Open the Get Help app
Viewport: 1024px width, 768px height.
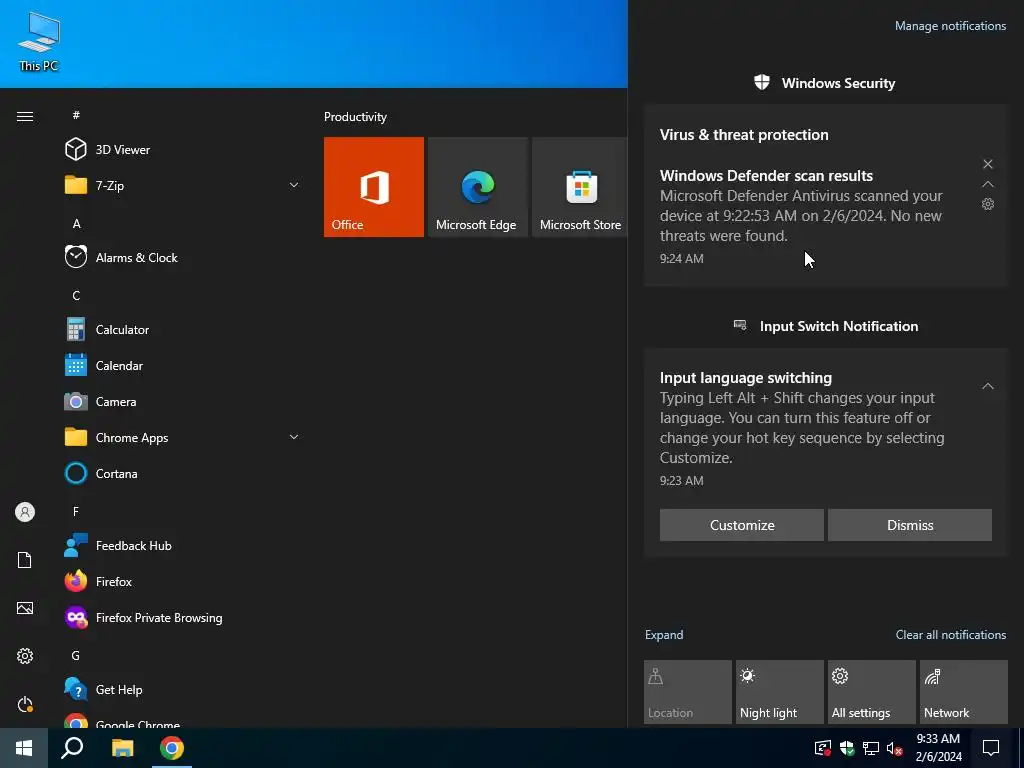coord(183,690)
